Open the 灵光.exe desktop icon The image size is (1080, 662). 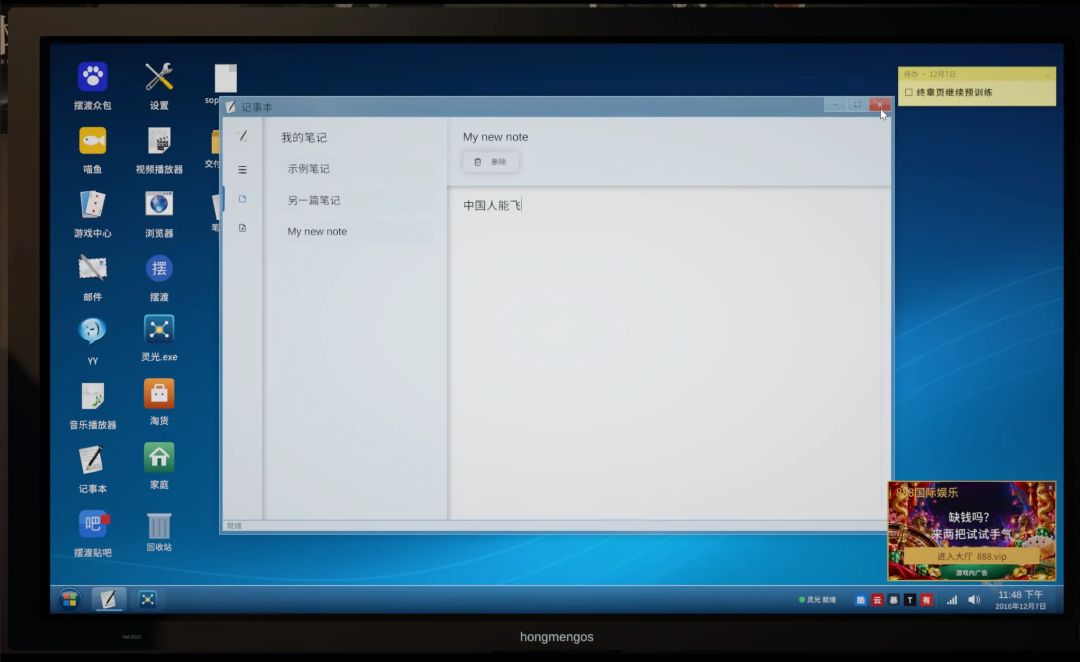coord(159,338)
